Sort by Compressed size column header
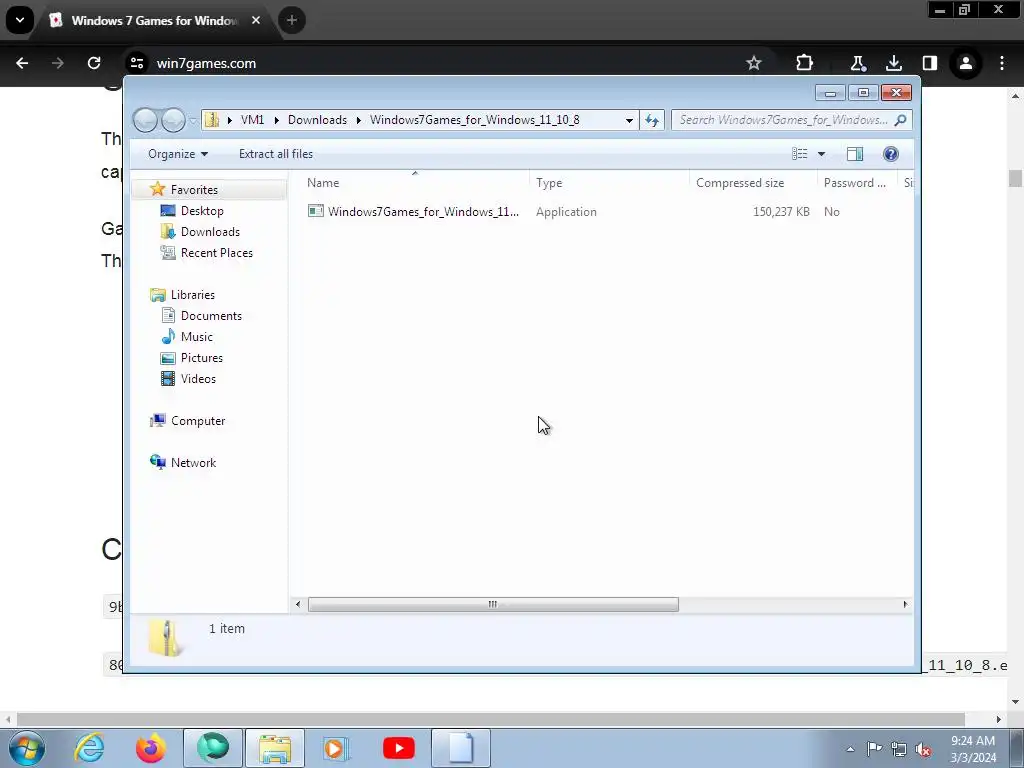1024x768 pixels. click(x=740, y=183)
